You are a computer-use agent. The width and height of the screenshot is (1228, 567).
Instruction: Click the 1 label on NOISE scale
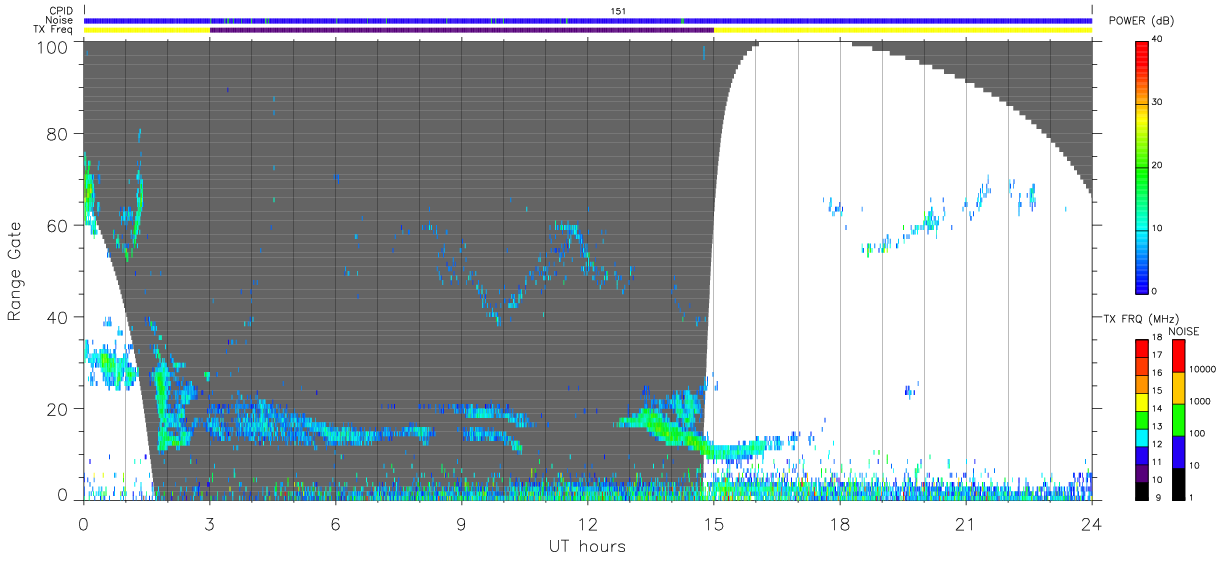(x=1192, y=497)
